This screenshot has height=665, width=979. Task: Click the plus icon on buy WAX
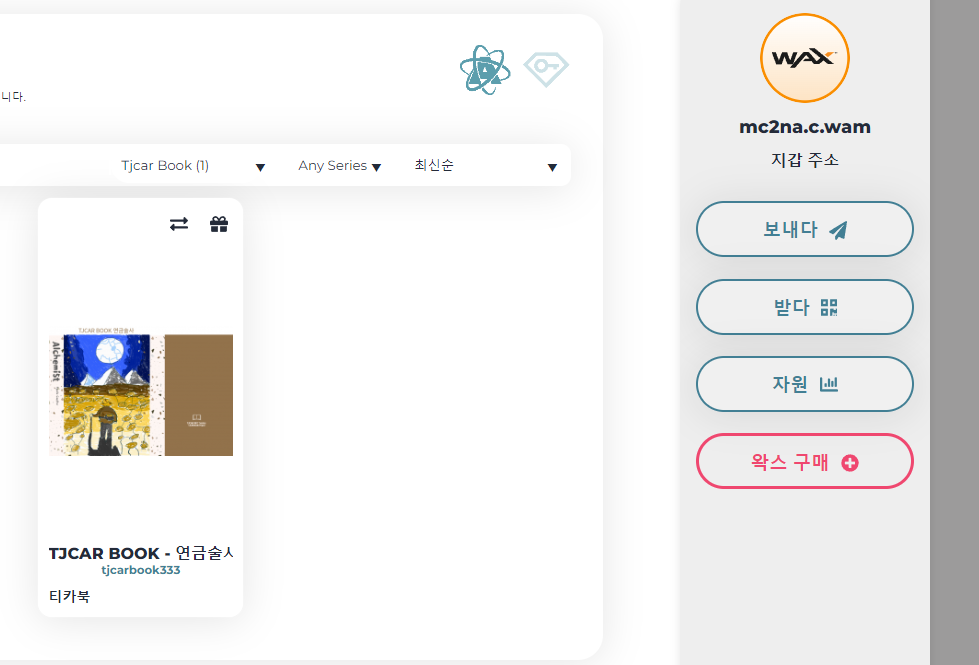click(850, 463)
